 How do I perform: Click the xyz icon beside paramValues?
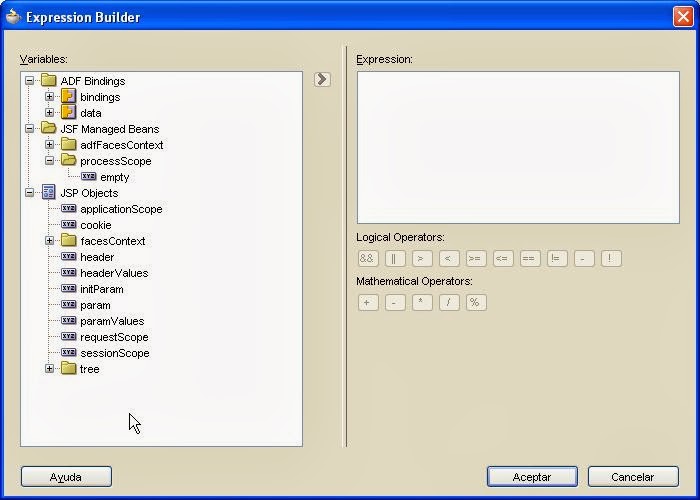coord(68,321)
